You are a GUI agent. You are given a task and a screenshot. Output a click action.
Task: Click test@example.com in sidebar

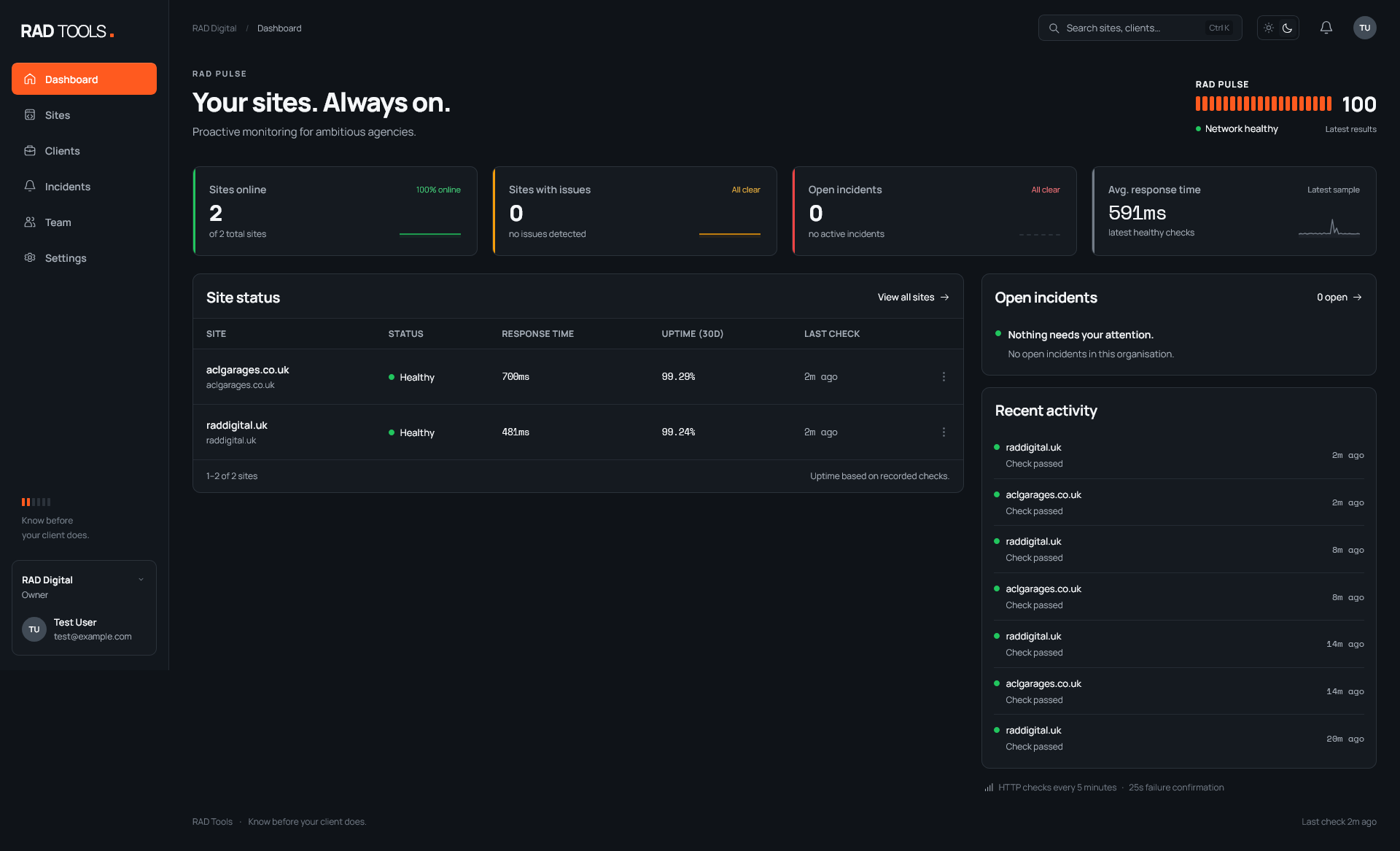(93, 637)
